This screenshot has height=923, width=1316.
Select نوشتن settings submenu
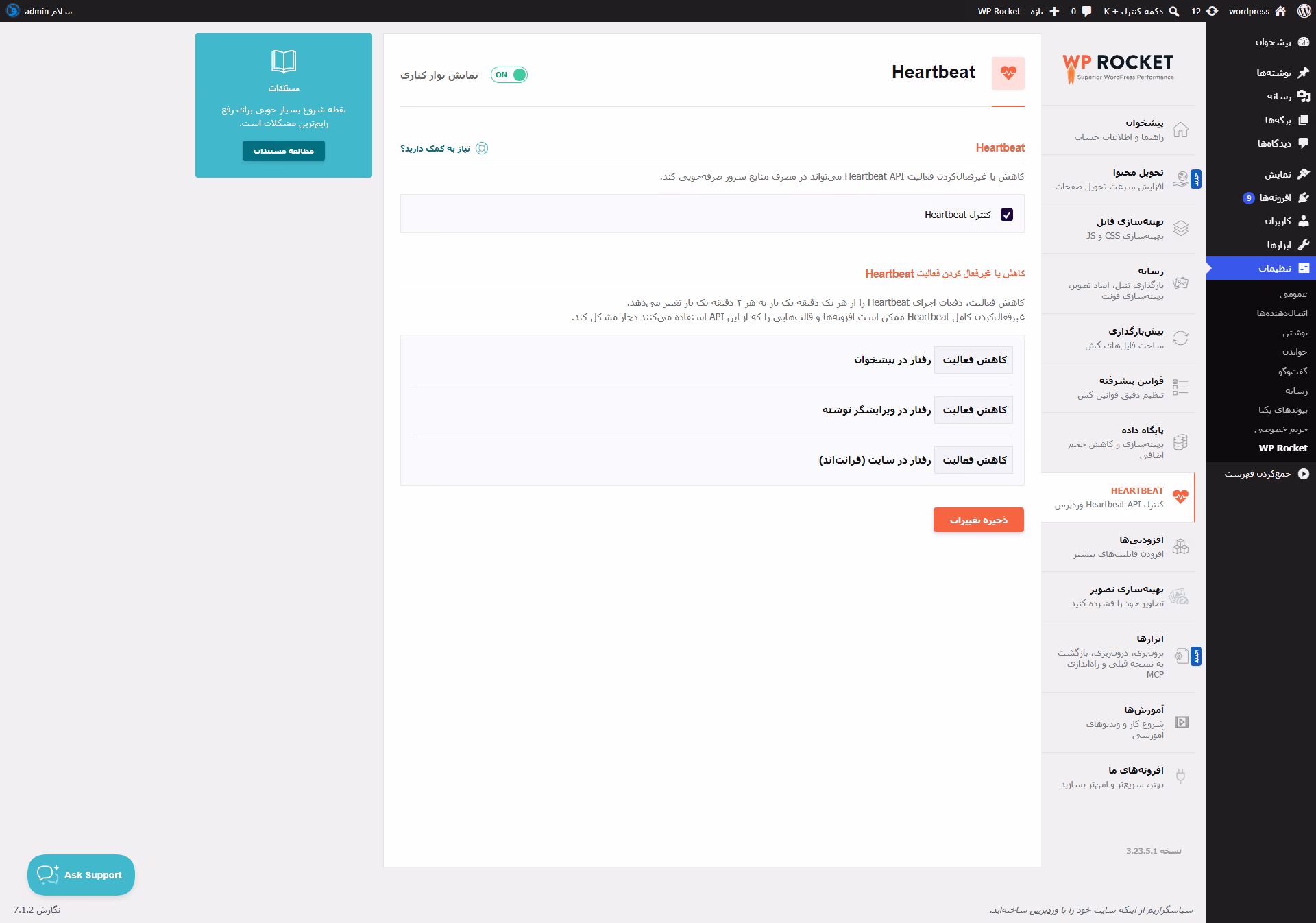coord(1295,333)
